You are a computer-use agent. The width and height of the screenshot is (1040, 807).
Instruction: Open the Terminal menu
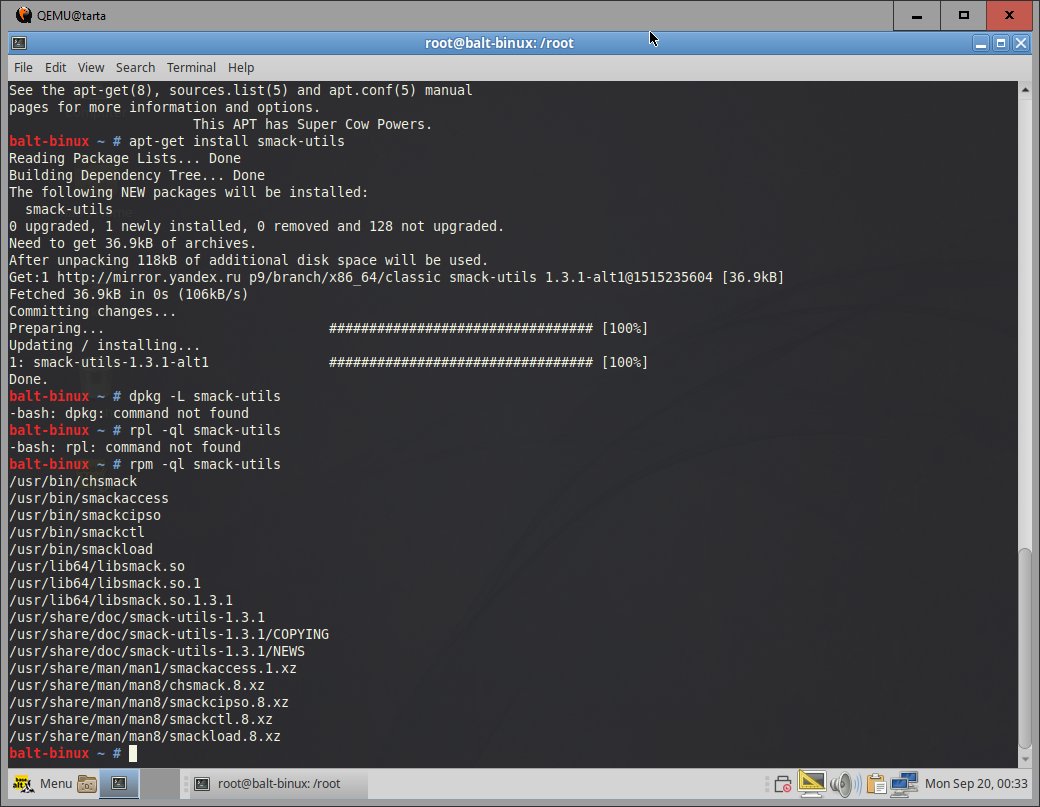click(191, 67)
